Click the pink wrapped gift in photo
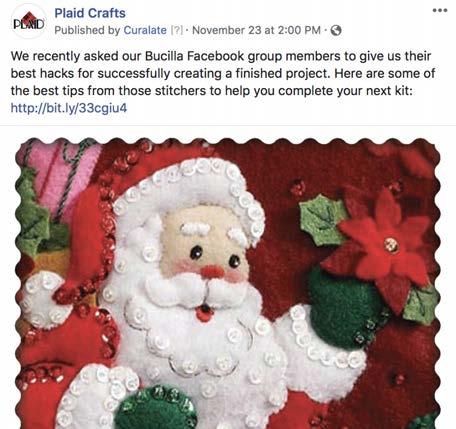Image resolution: width=456 pixels, height=429 pixels. tap(58, 178)
